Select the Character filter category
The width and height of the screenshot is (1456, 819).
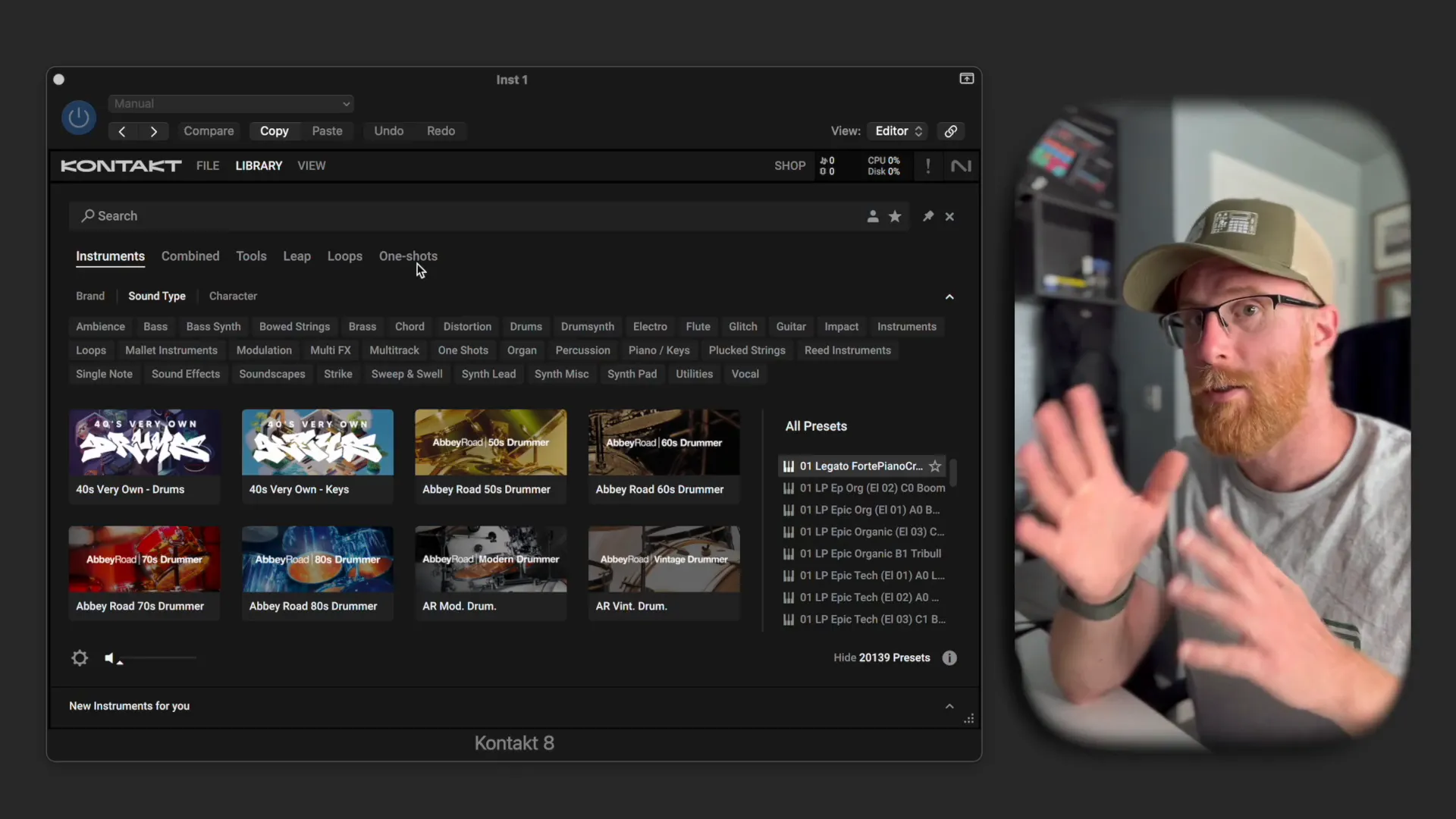pyautogui.click(x=233, y=296)
